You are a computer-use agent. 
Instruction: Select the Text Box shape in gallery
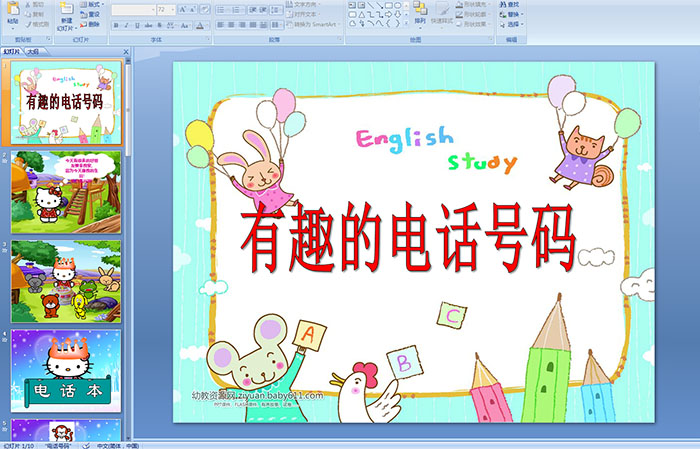coord(352,5)
